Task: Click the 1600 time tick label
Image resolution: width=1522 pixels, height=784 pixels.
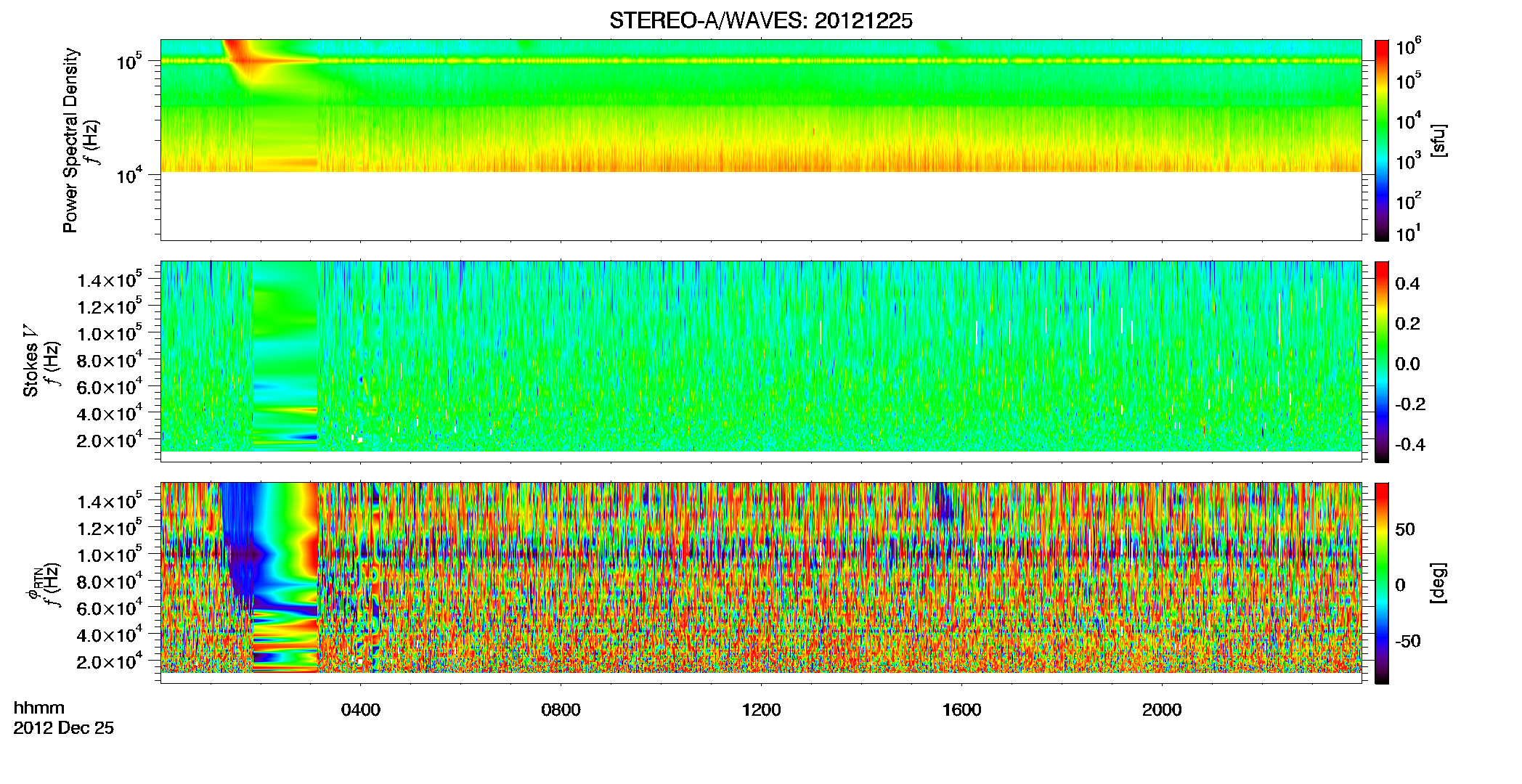Action: tap(961, 709)
